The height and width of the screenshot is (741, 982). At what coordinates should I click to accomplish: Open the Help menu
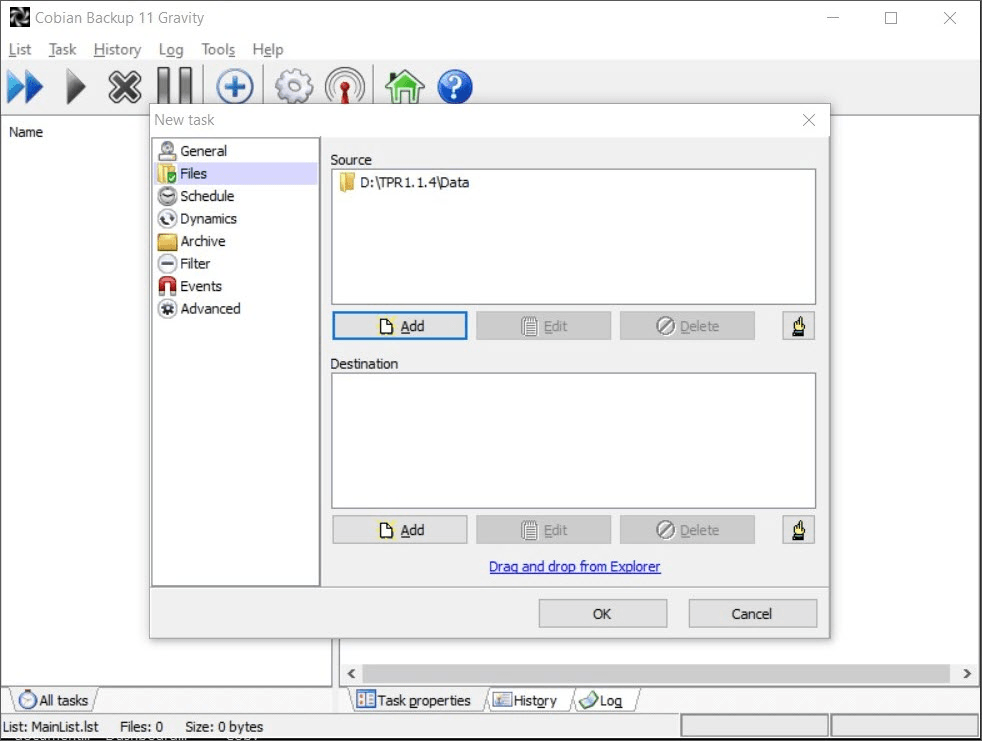coord(268,49)
